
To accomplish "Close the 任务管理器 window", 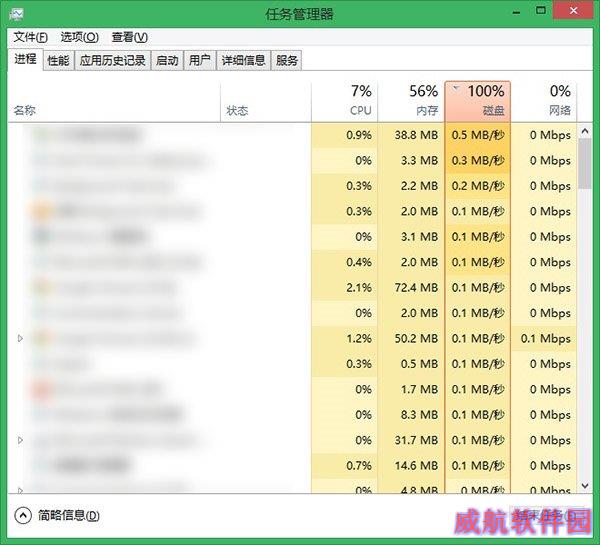I will [x=573, y=11].
